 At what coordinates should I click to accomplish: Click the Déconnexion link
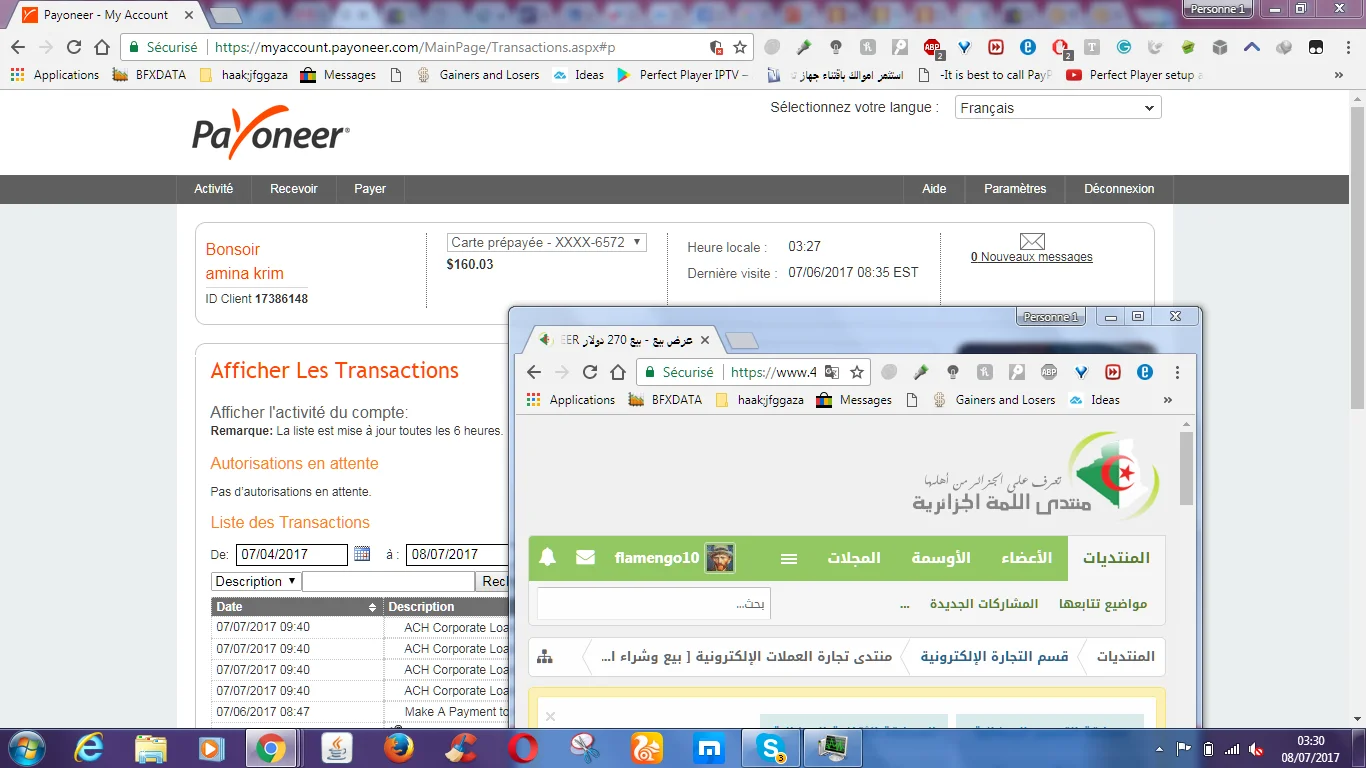tap(1119, 189)
